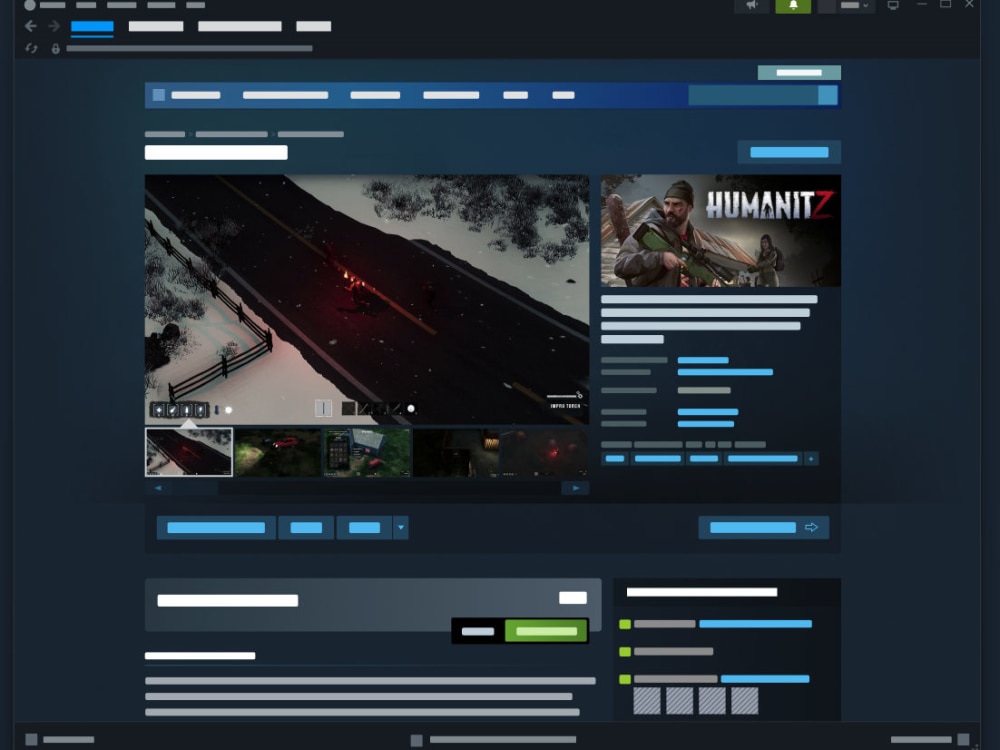The height and width of the screenshot is (750, 1000).
Task: Open Friends & Chat icon at bottom-right
Action: 963,740
